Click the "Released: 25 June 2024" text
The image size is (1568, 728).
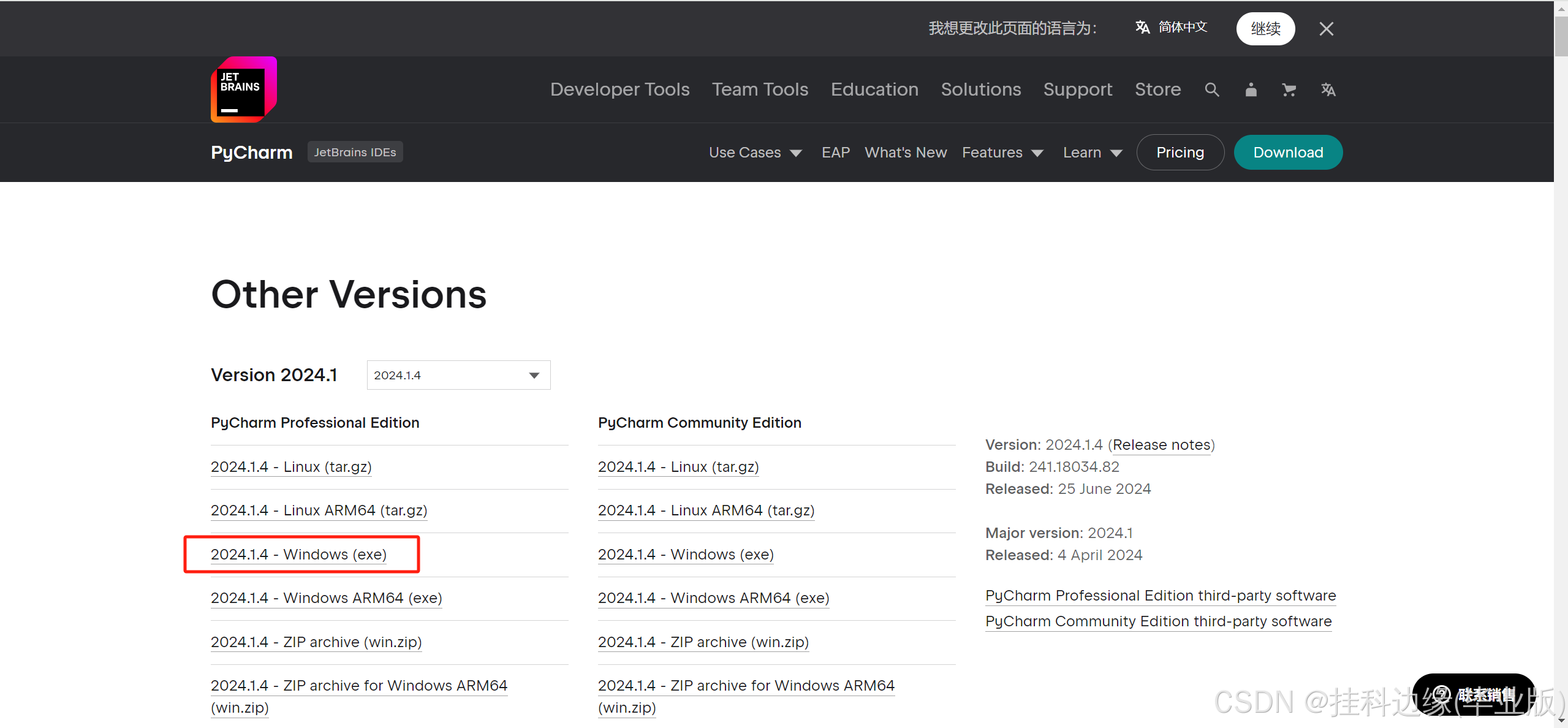1068,489
